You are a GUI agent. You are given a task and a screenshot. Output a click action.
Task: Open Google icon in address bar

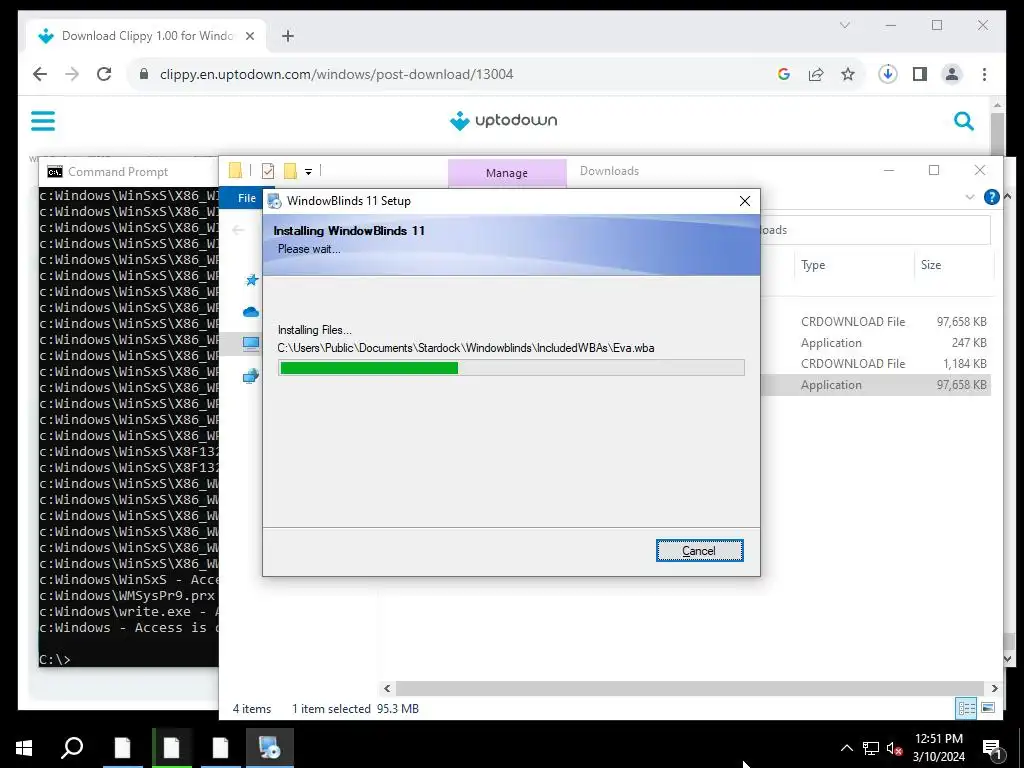coord(784,74)
